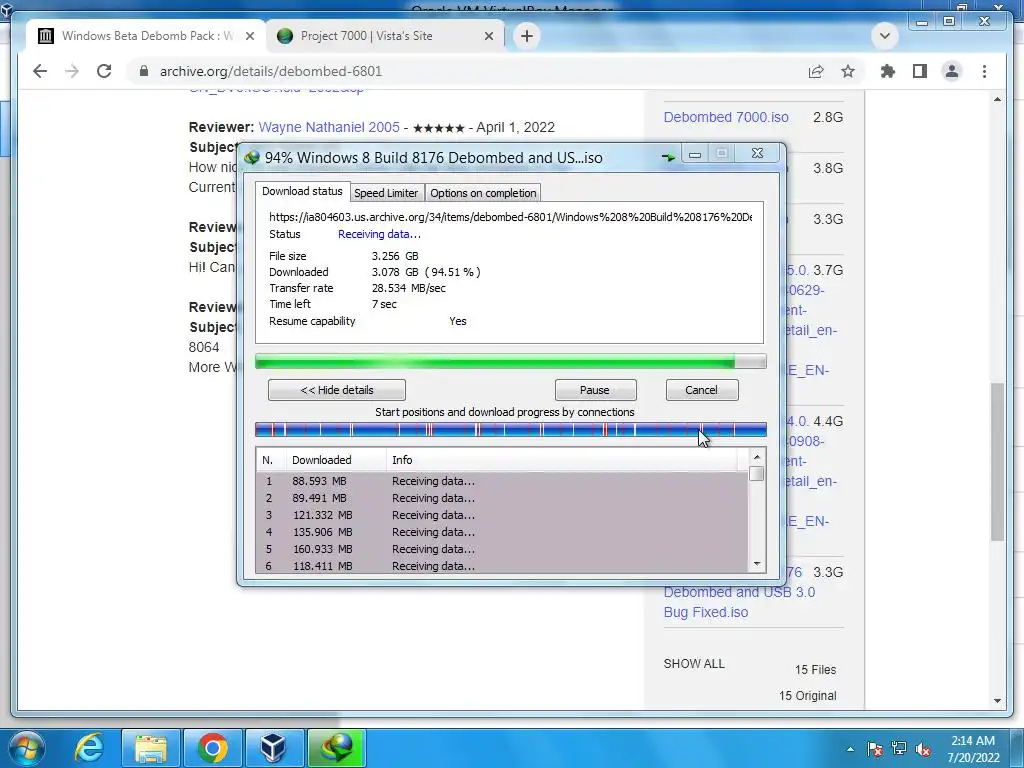Open the Debombed and USB 3.0 Bug Fixed.iso link
Image resolution: width=1024 pixels, height=768 pixels.
tap(739, 602)
